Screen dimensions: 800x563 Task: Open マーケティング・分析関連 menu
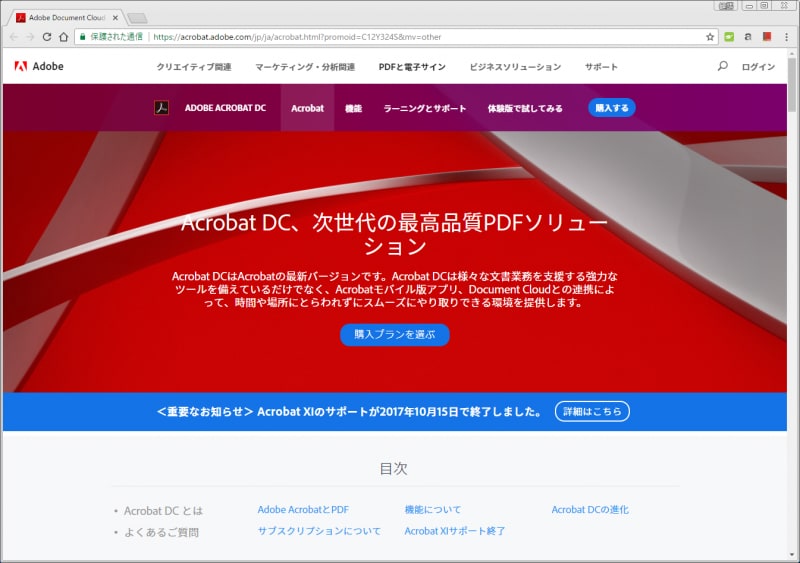(305, 67)
